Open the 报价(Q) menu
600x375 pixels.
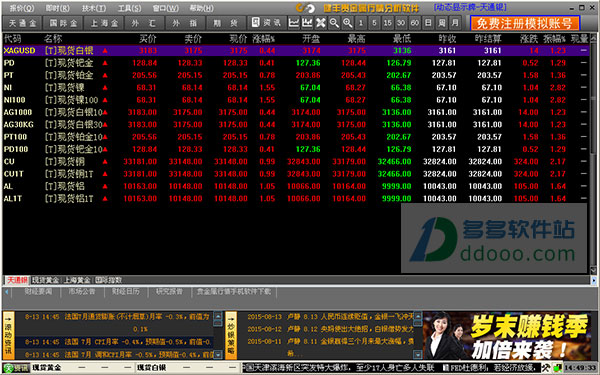[x=21, y=8]
